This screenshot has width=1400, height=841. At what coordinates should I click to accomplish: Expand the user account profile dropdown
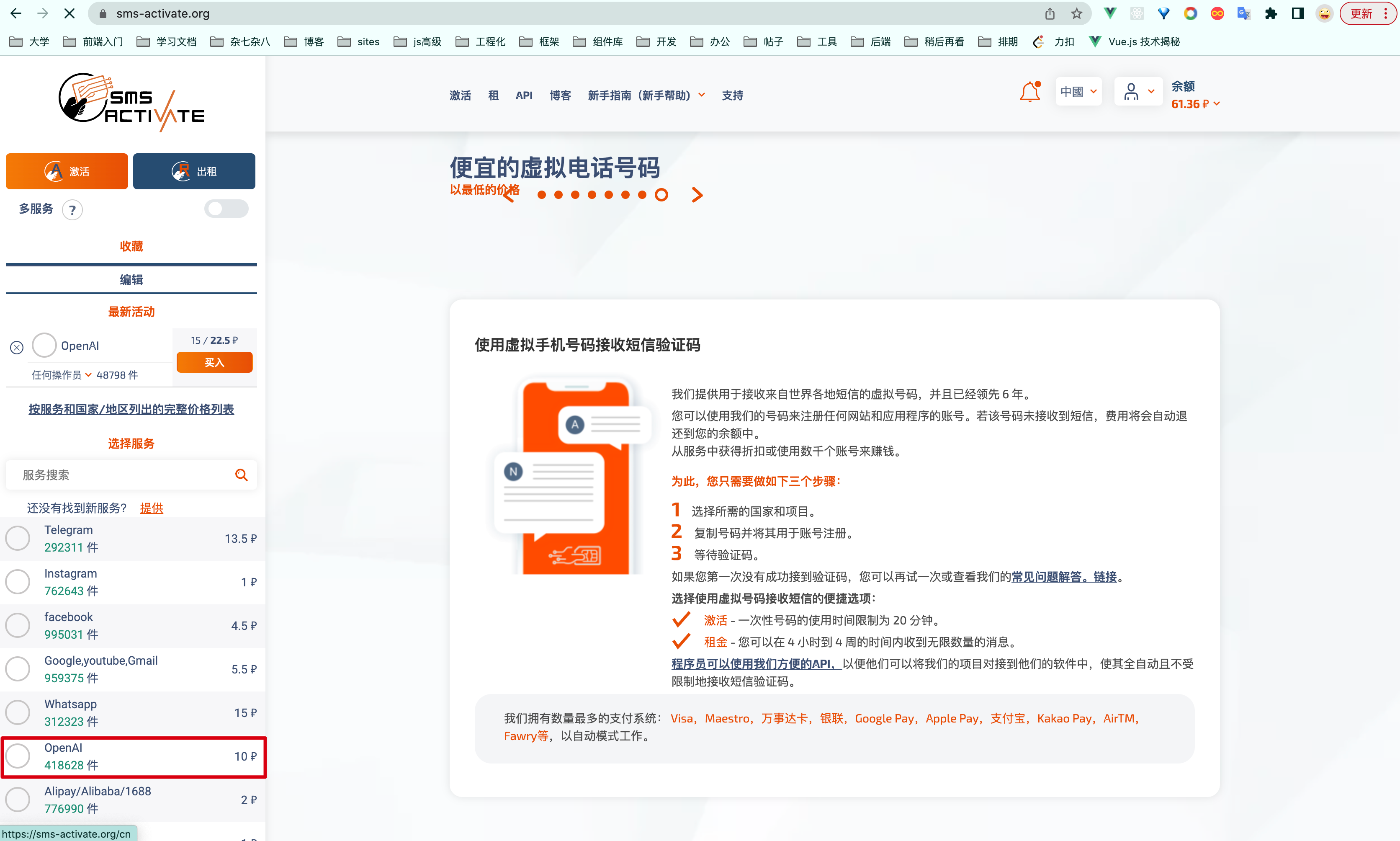point(1138,92)
